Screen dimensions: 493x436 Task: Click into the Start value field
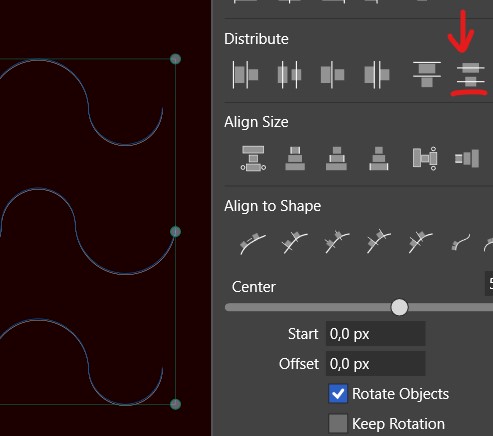tap(375, 334)
